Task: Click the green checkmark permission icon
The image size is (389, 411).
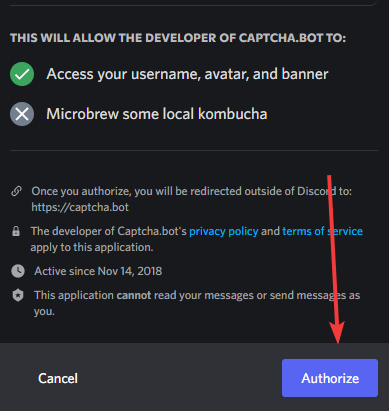Action: coord(22,74)
